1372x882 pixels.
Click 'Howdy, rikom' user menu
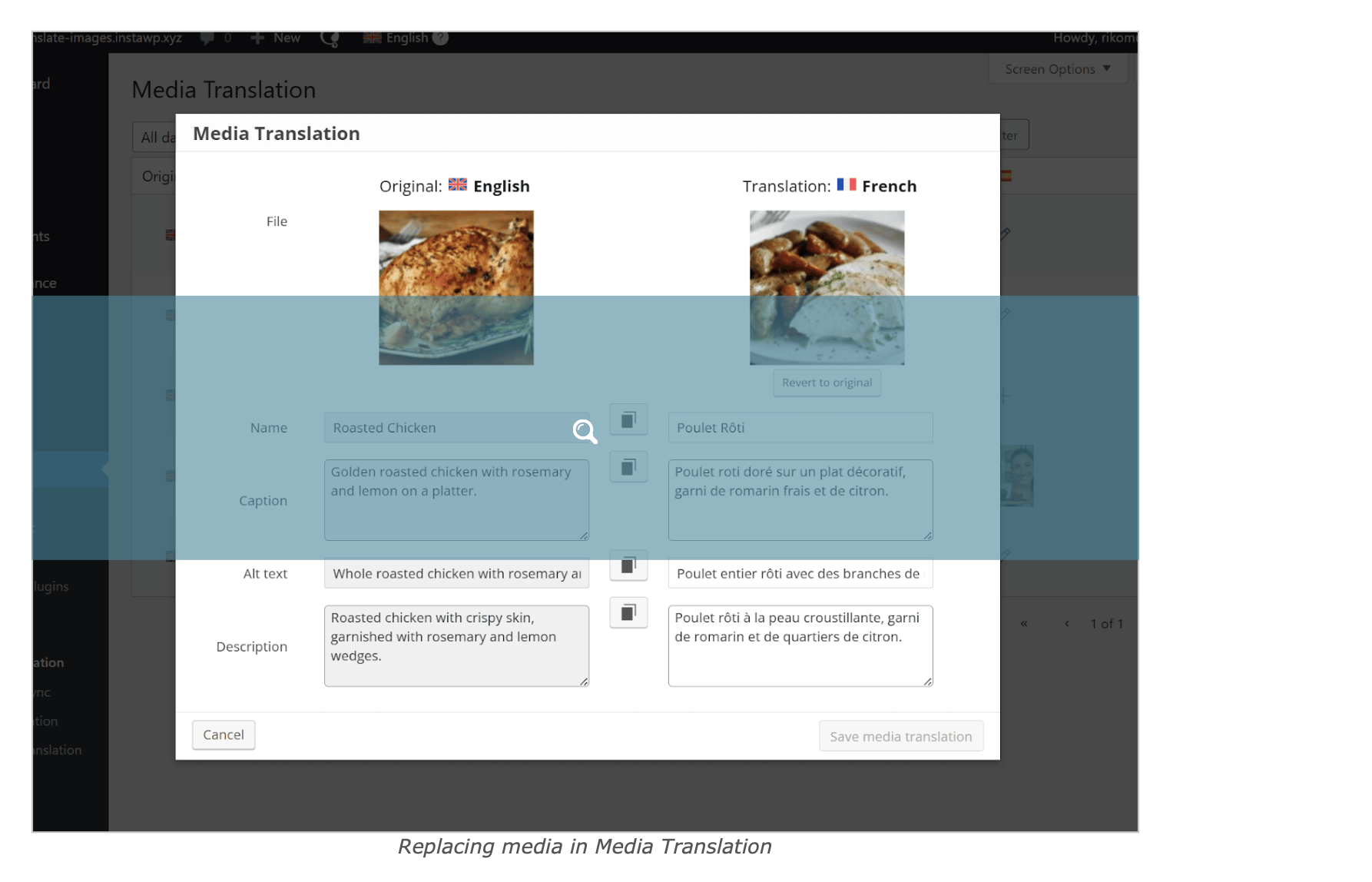1095,38
